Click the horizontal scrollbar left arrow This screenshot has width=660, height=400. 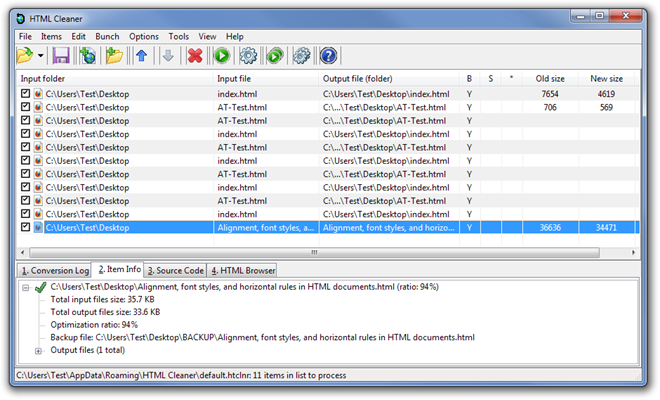(22, 253)
